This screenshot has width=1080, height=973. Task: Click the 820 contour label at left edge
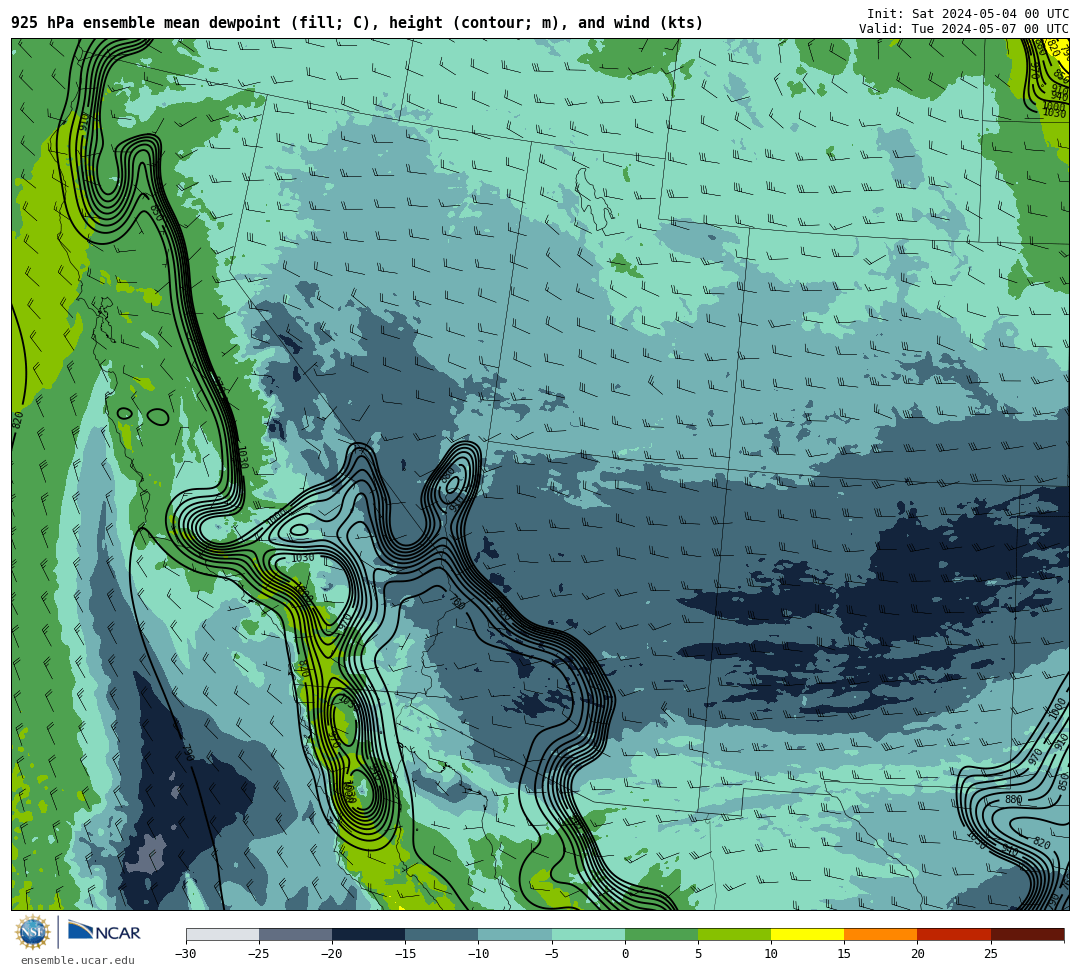[x=18, y=420]
